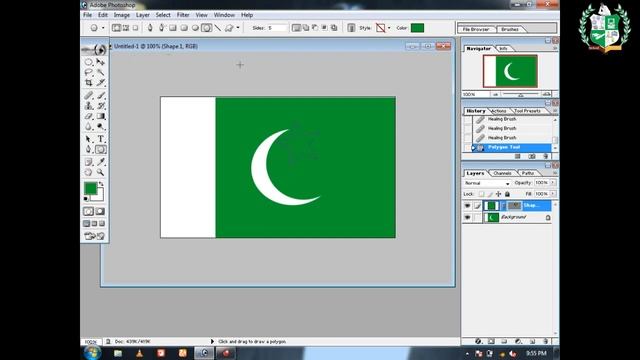This screenshot has height=360, width=640.
Task: Select the Eyedropper tool
Action: pos(100,162)
